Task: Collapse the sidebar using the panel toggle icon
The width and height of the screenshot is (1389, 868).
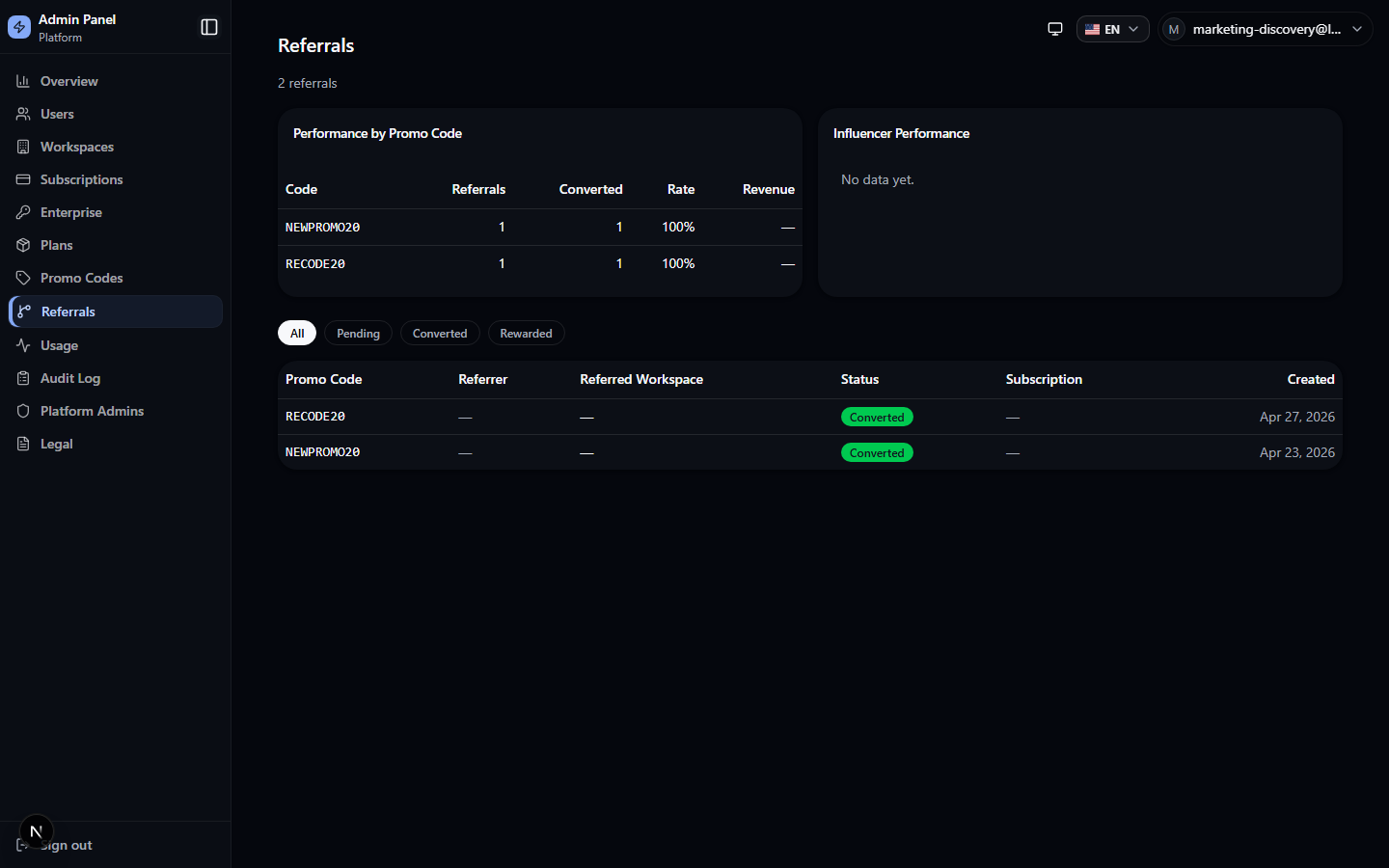Action: [209, 27]
